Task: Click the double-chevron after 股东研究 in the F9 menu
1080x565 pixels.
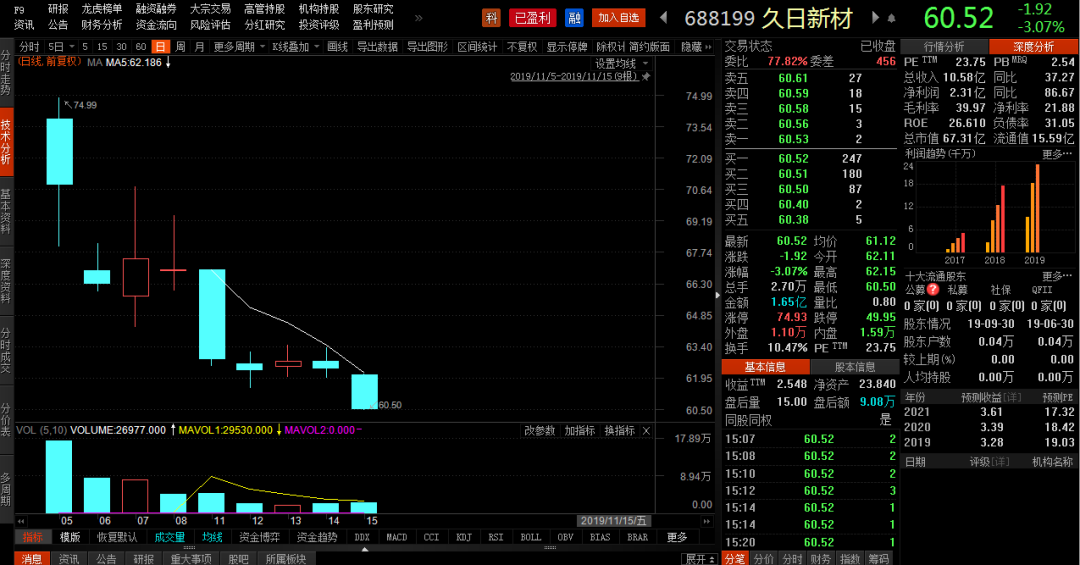Action: coord(418,18)
